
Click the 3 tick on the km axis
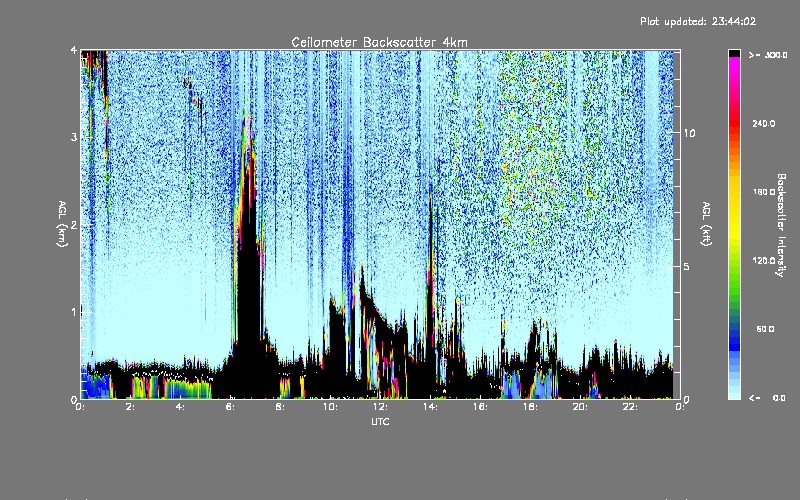coord(74,137)
